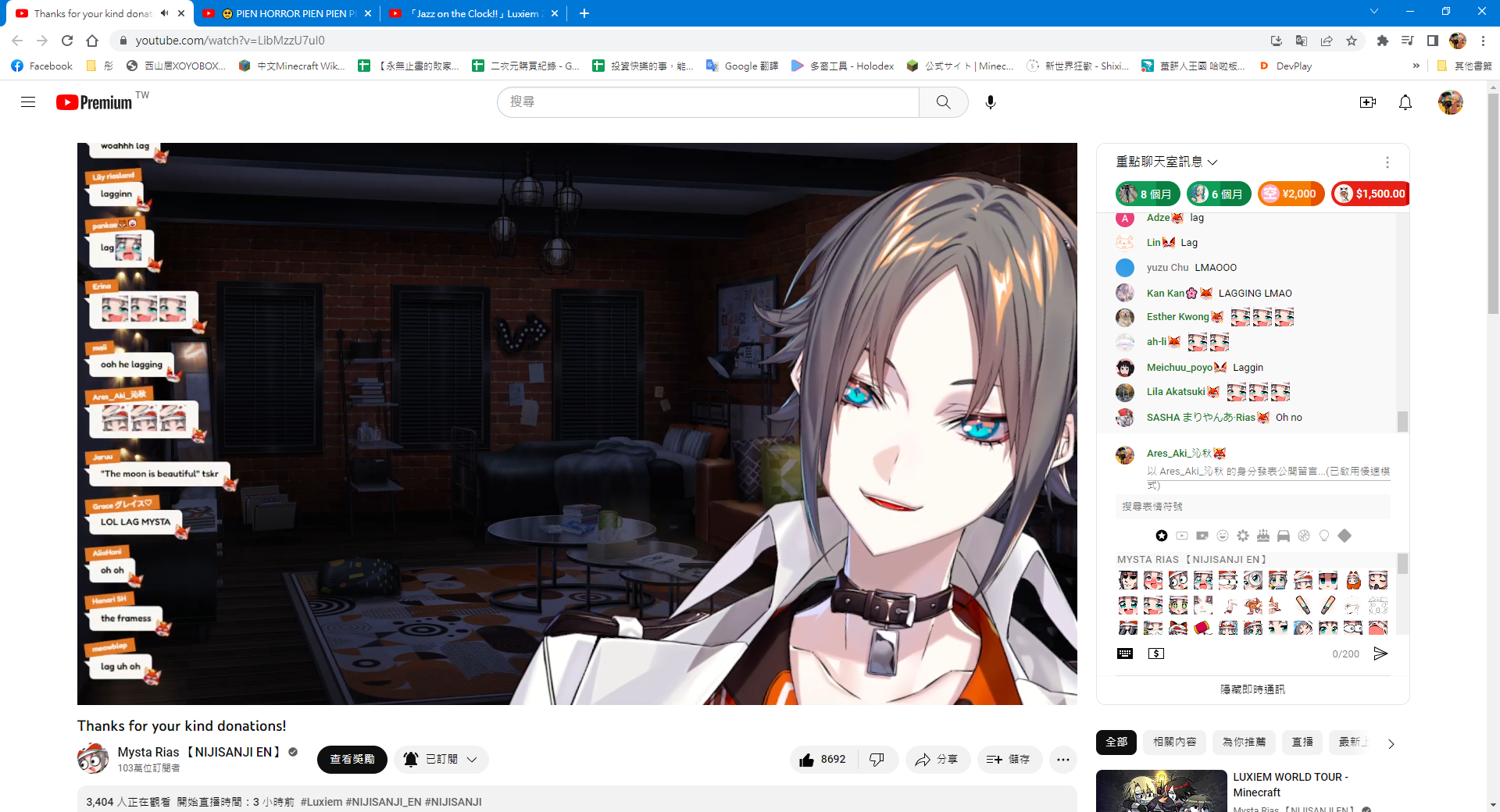Click the 分享 share button
Viewport: 1500px width, 812px height.
pos(937,760)
